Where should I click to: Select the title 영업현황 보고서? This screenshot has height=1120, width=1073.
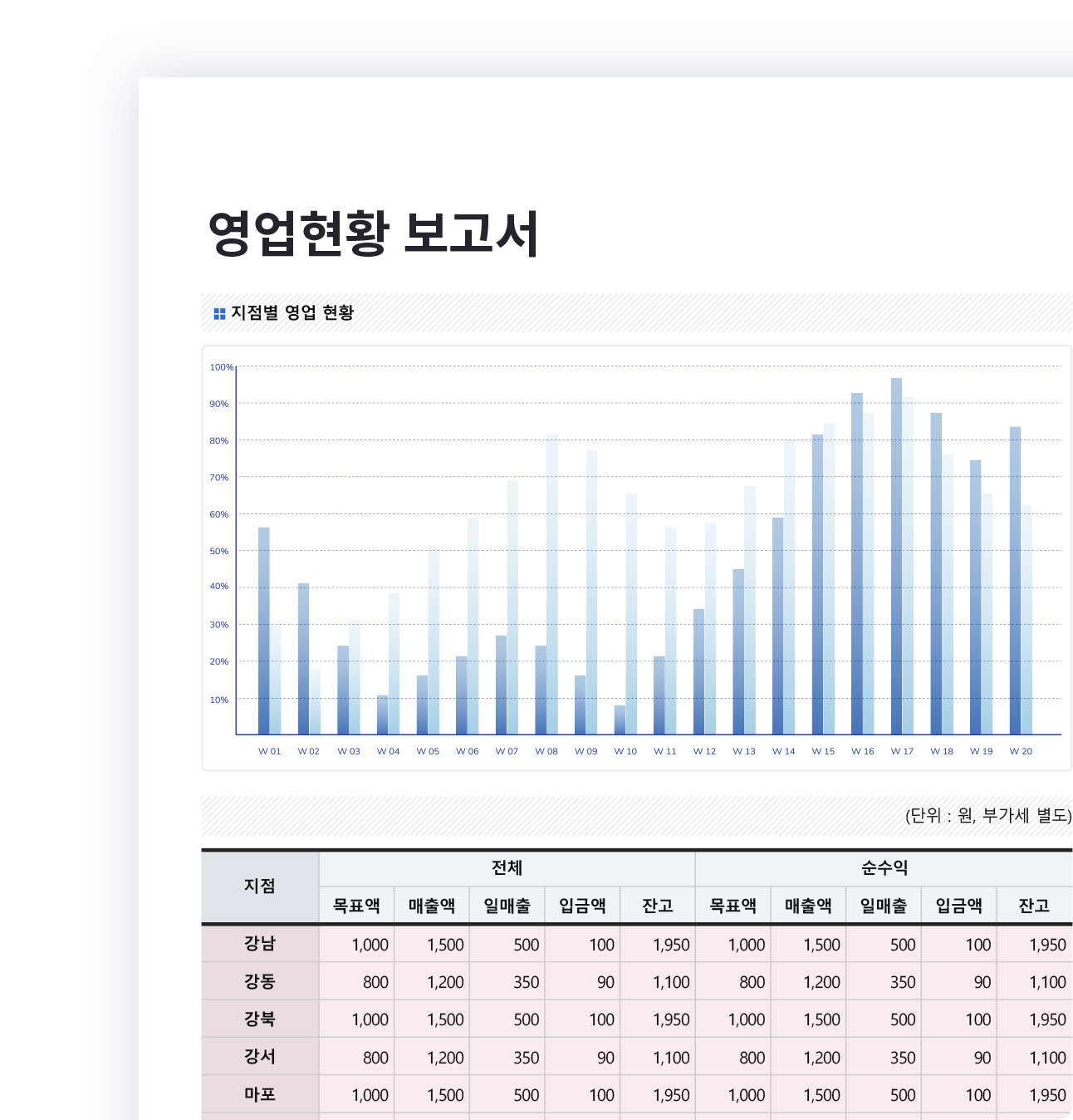coord(374,233)
